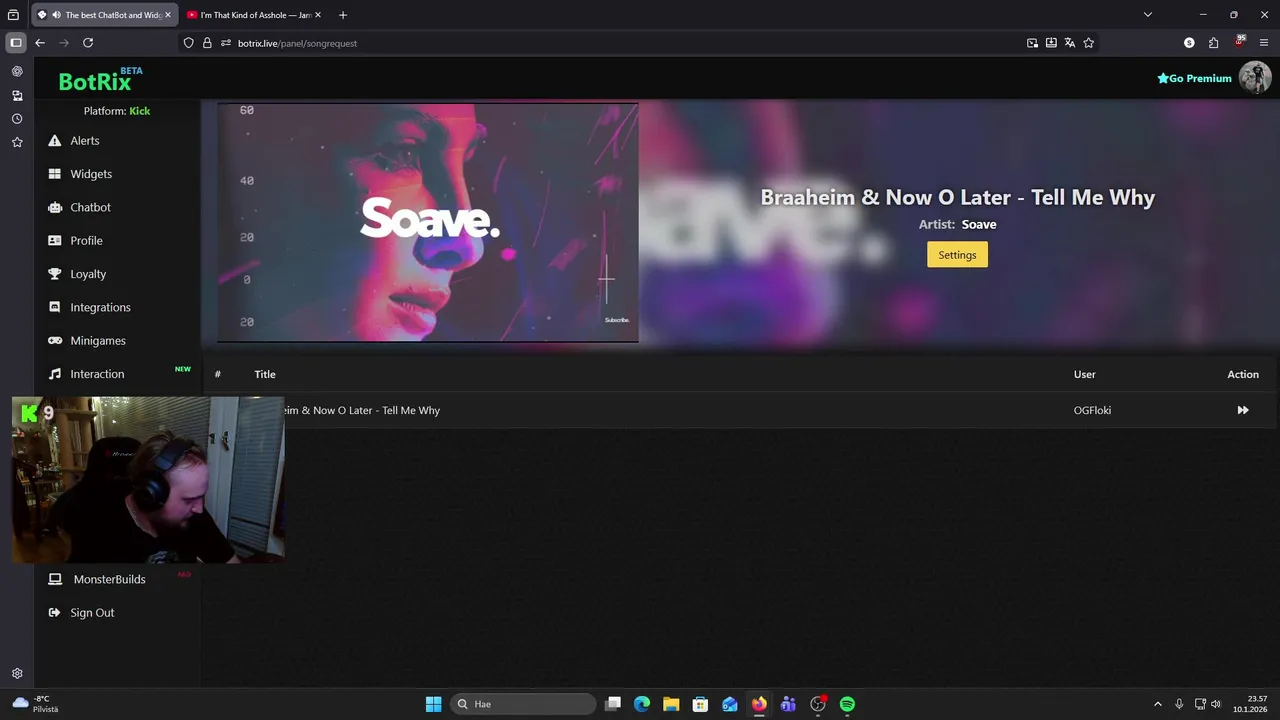Close the BotRix browser tab
The image size is (1280, 720).
click(168, 15)
